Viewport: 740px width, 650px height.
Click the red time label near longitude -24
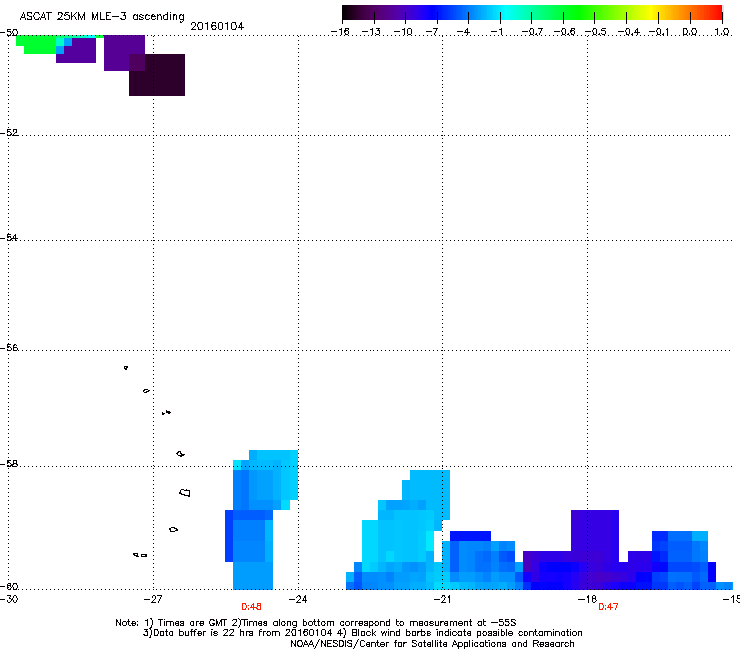[252, 607]
